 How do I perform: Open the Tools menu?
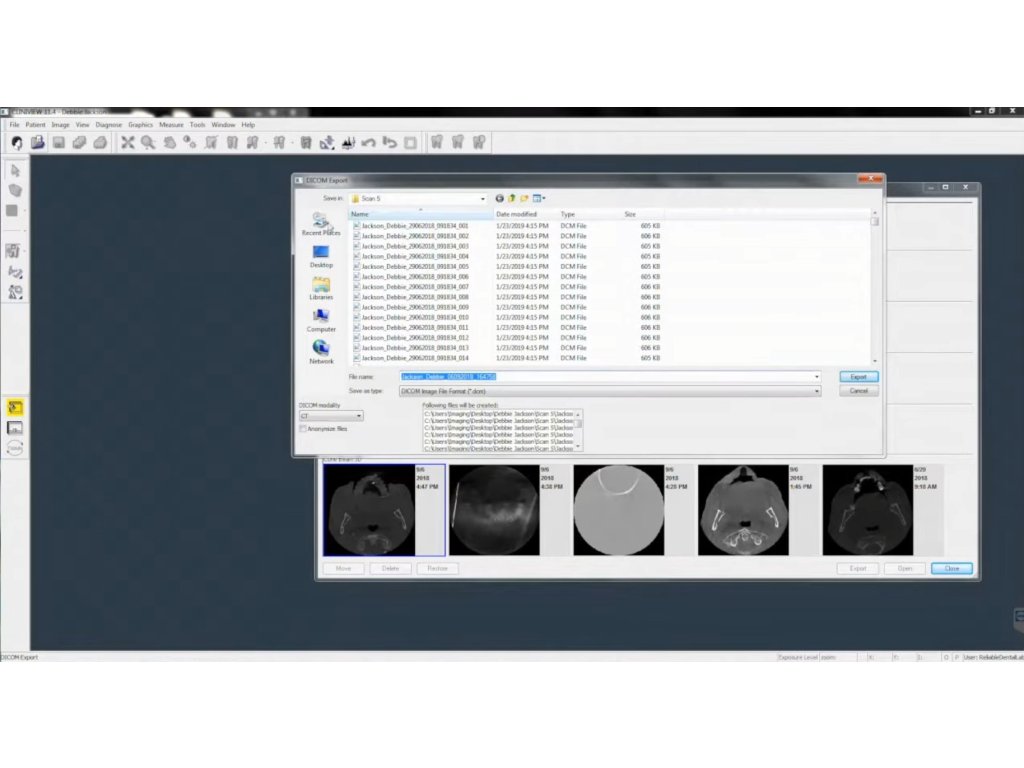197,125
